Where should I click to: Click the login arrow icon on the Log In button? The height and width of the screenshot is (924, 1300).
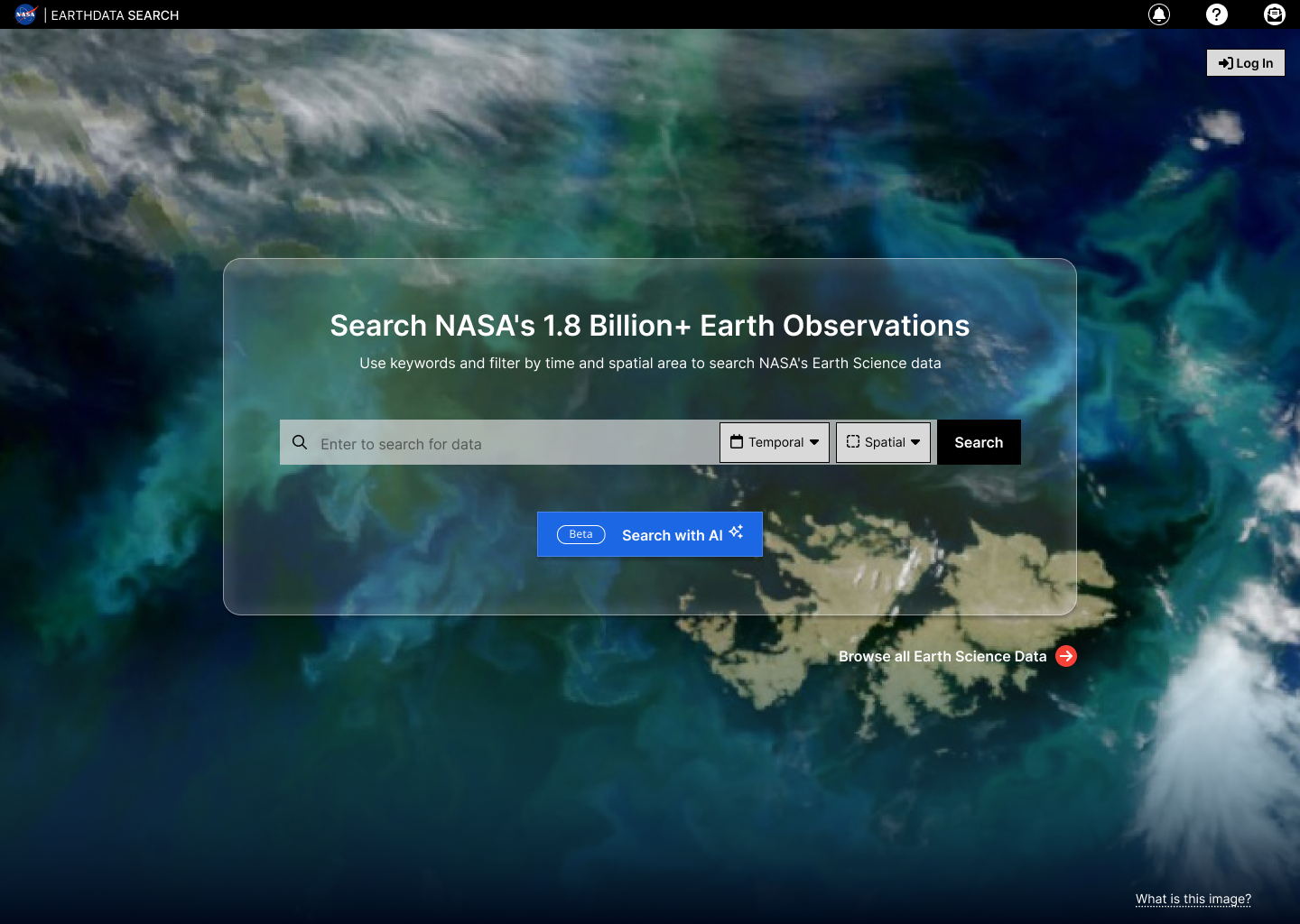point(1225,62)
